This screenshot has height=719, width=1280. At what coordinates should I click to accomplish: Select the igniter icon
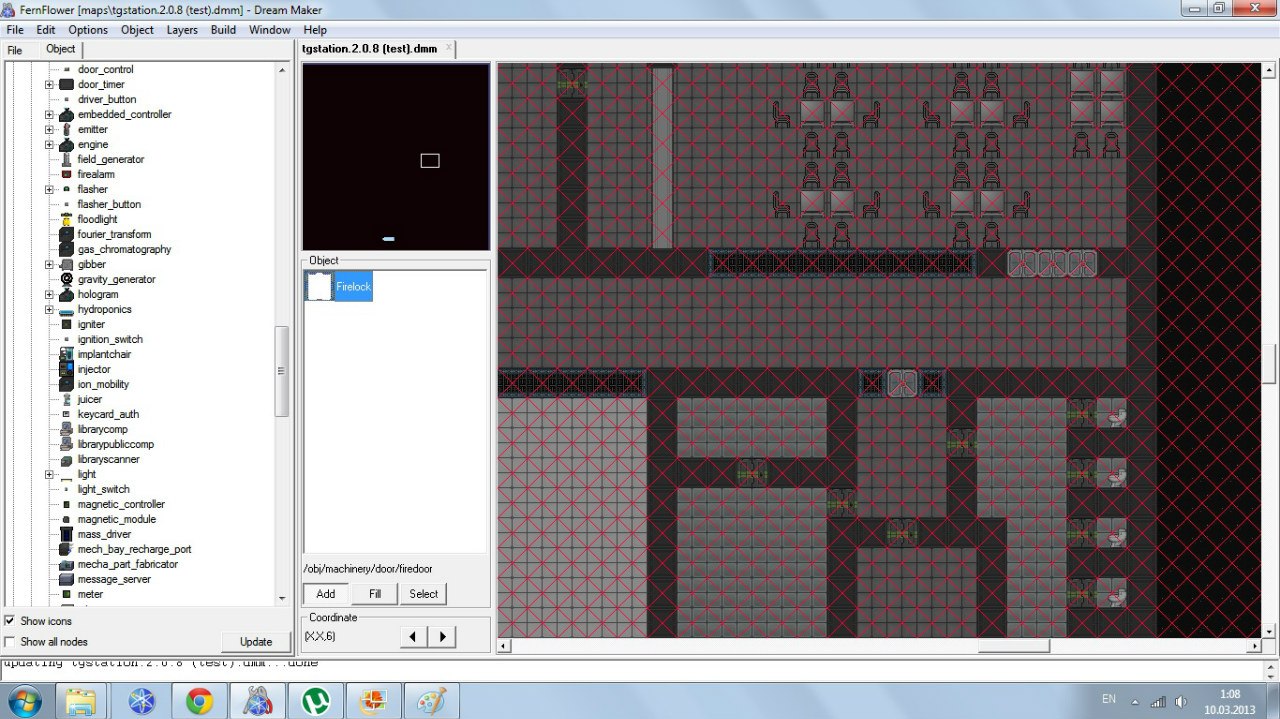(x=67, y=324)
